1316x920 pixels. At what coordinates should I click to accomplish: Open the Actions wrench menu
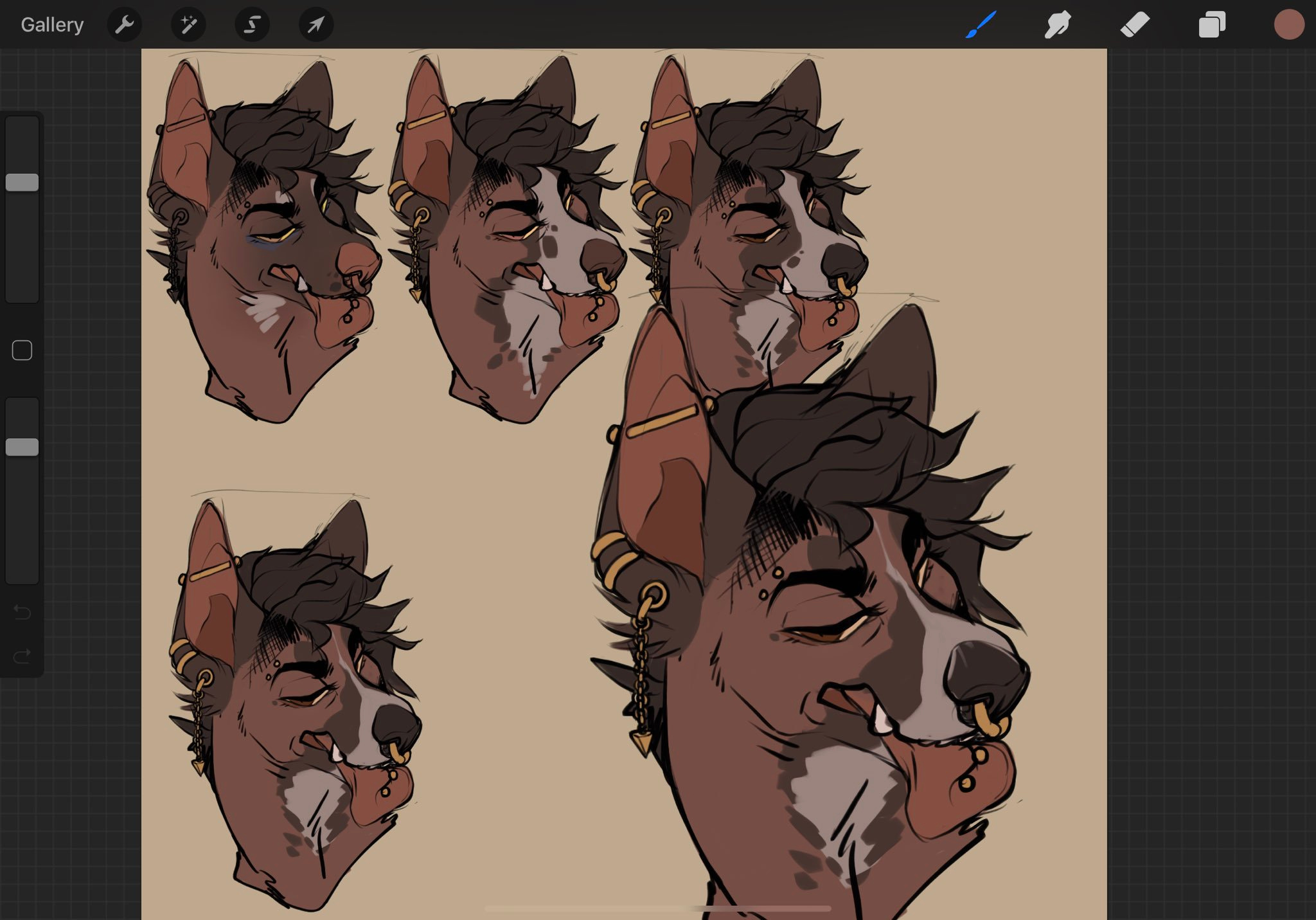click(x=124, y=25)
